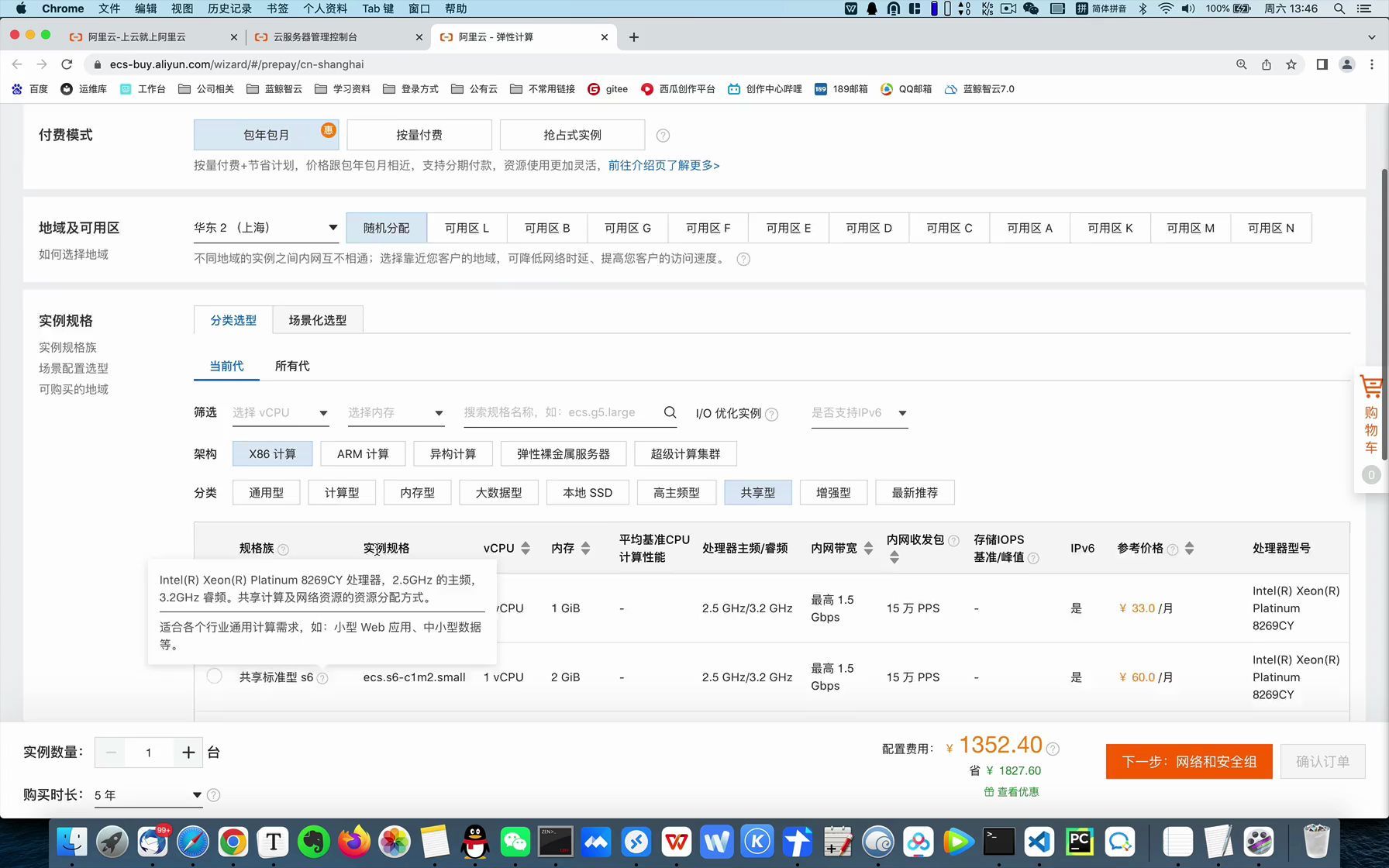Select ARM 计算 architecture
Image resolution: width=1389 pixels, height=868 pixels.
point(363,454)
